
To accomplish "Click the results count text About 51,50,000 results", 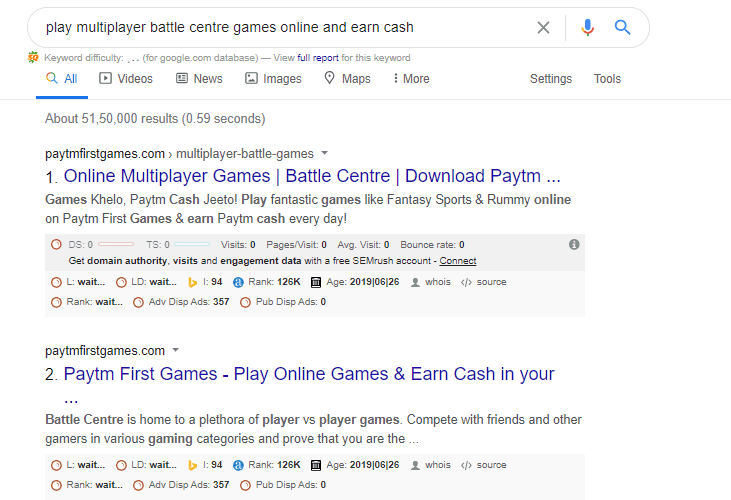I will point(155,119).
